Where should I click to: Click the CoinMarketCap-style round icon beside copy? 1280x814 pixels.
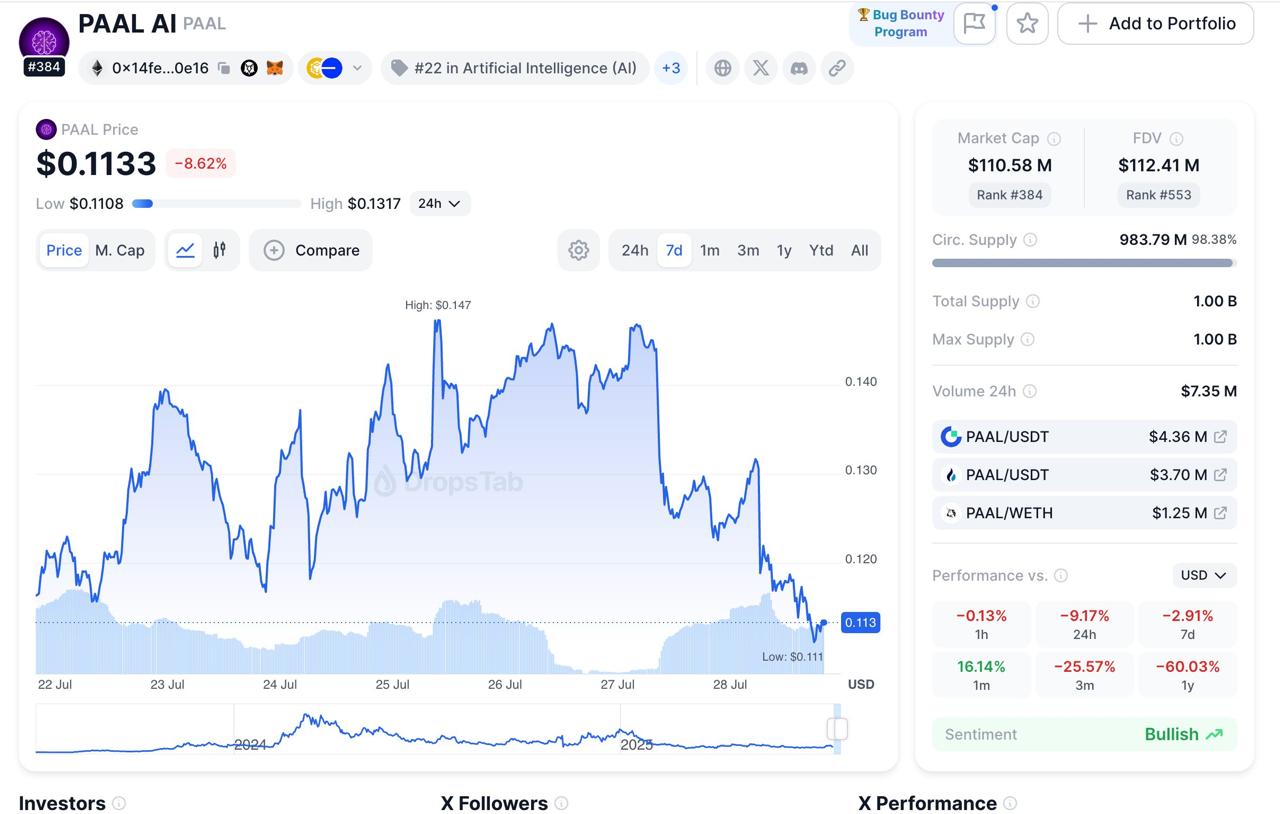(x=249, y=68)
